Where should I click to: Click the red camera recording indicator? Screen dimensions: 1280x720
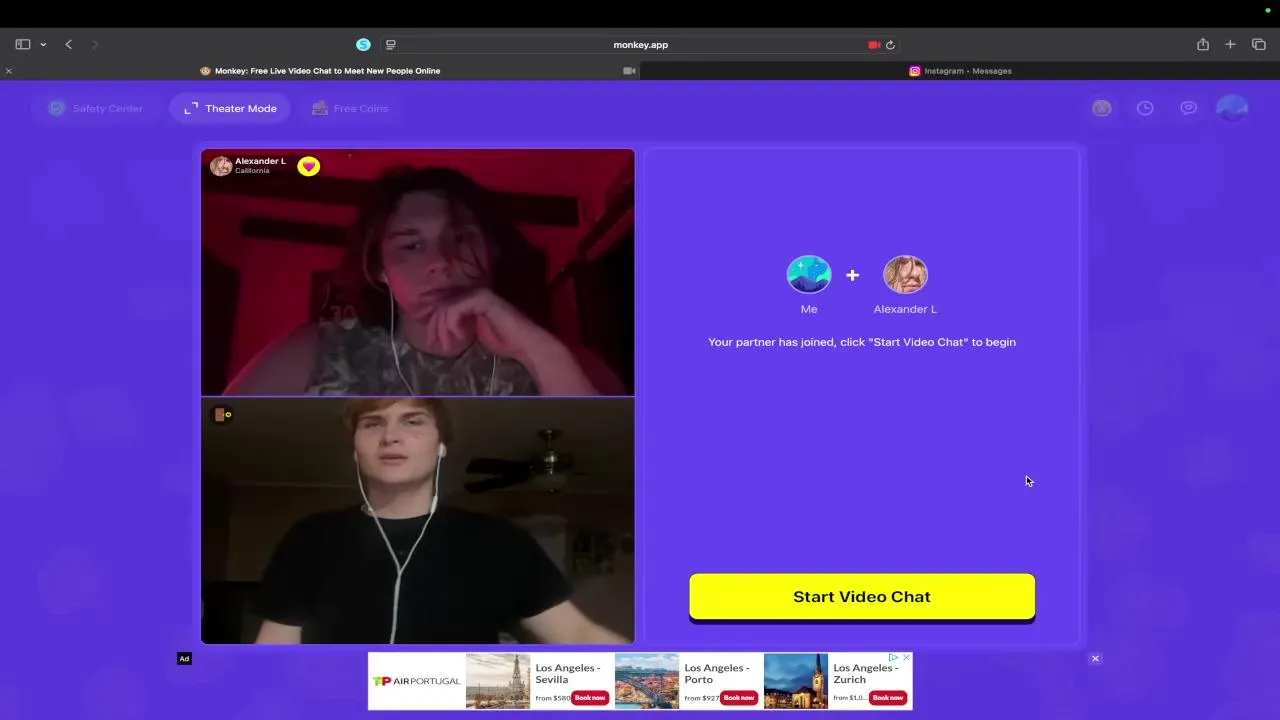(874, 45)
